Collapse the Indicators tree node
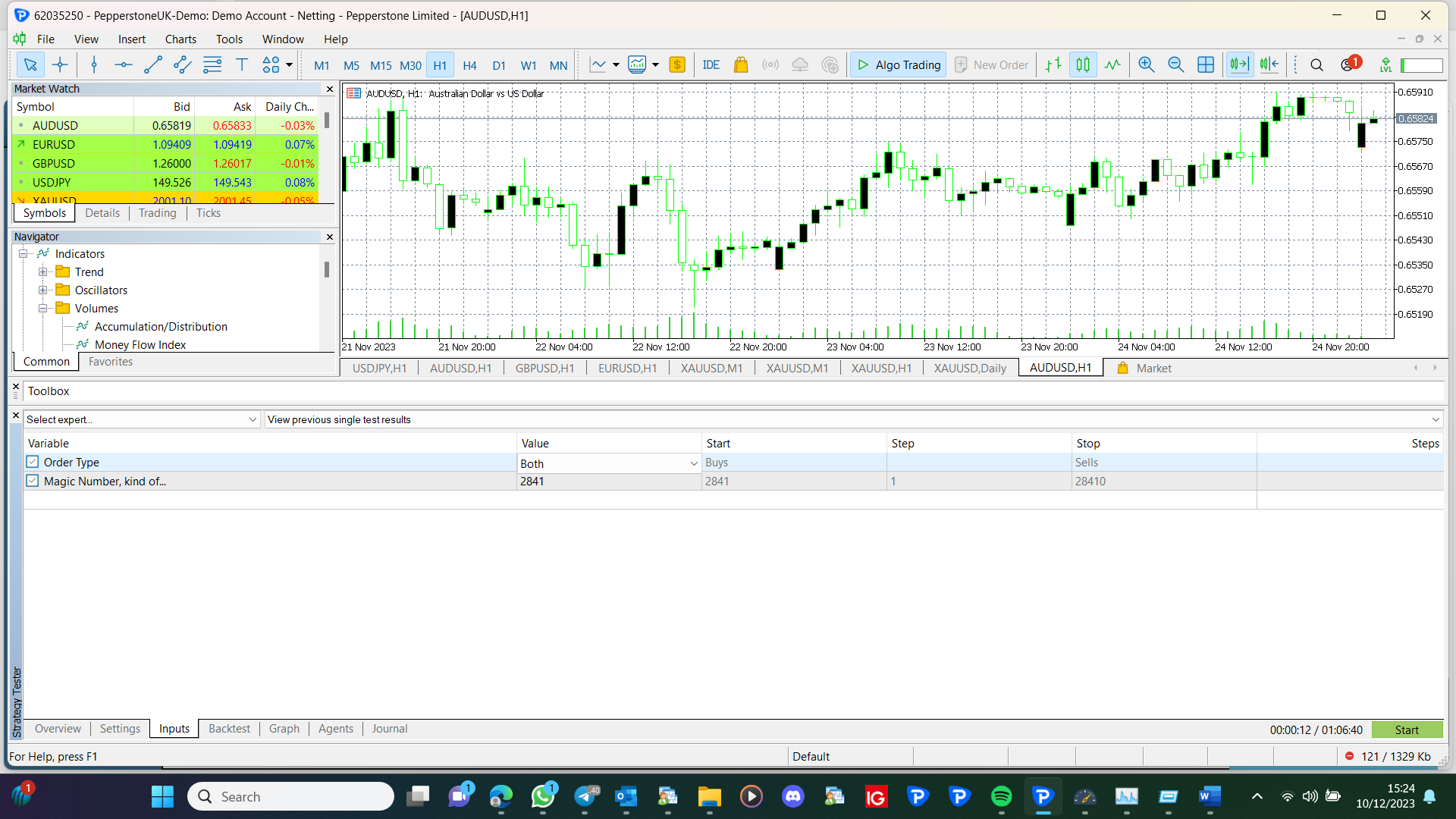This screenshot has height=819, width=1456. coord(24,253)
